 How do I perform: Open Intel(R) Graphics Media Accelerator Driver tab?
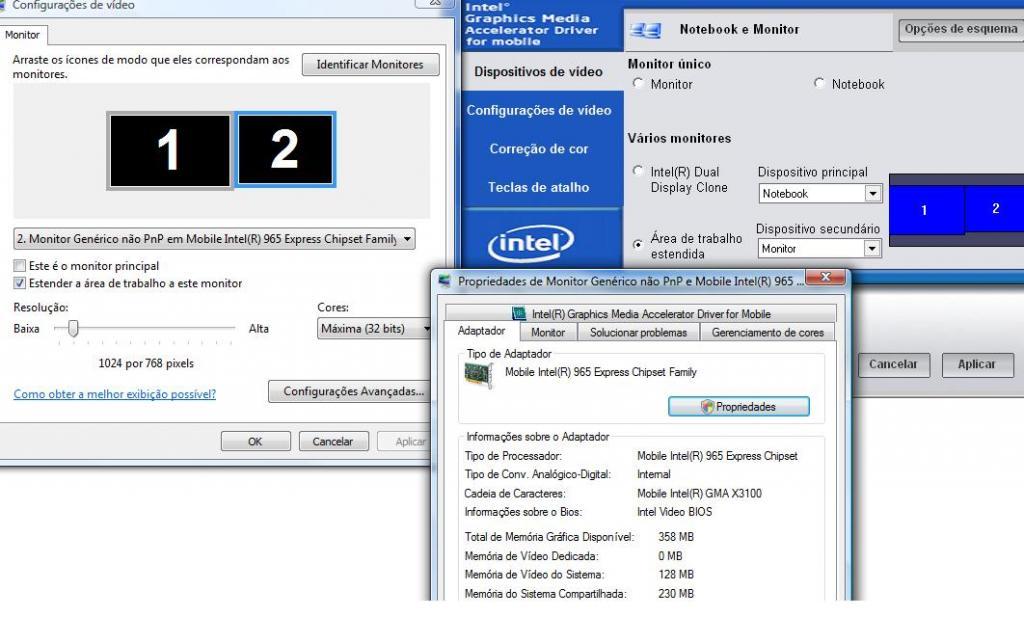(641, 314)
